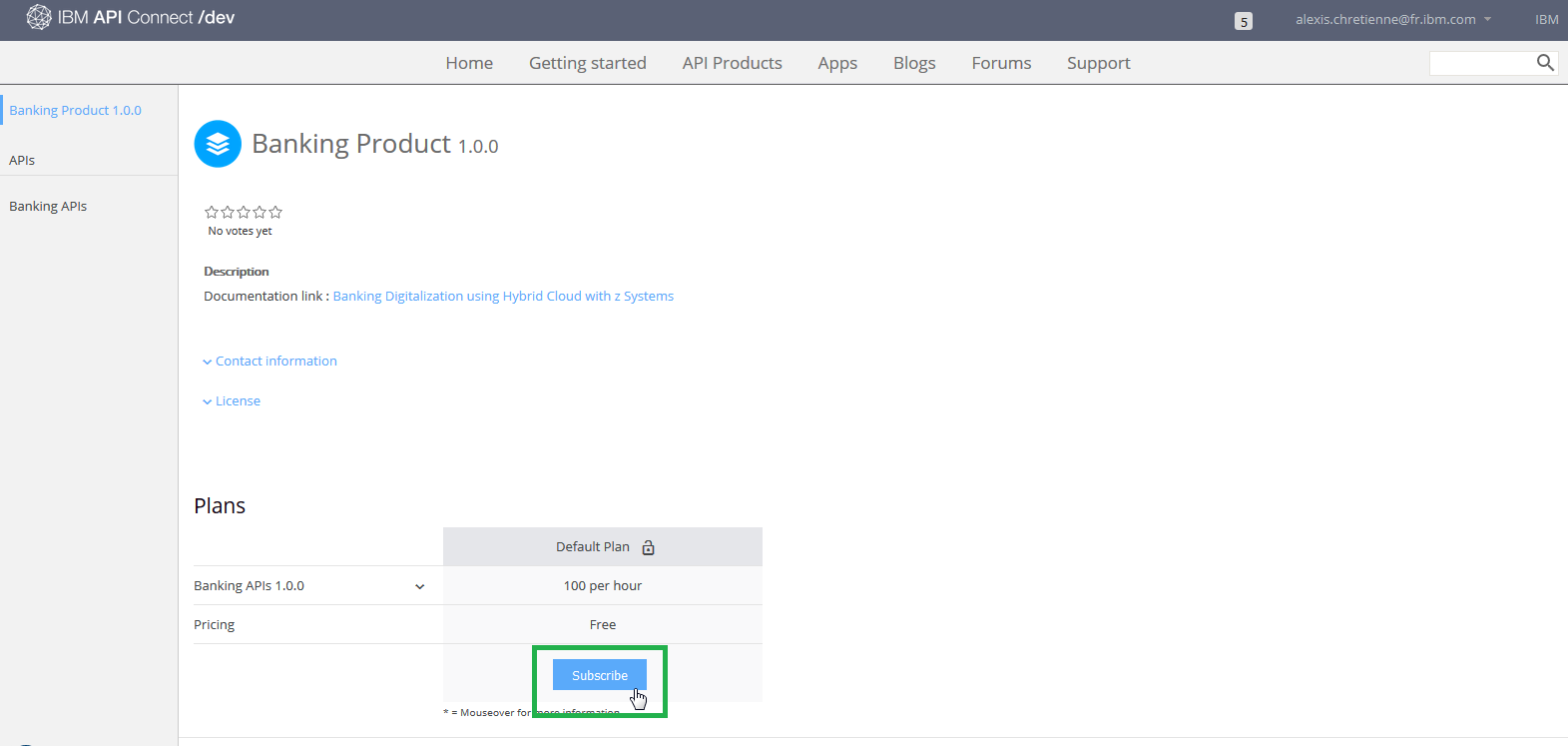Click the Plans heading
The image size is (1568, 746).
tap(220, 505)
